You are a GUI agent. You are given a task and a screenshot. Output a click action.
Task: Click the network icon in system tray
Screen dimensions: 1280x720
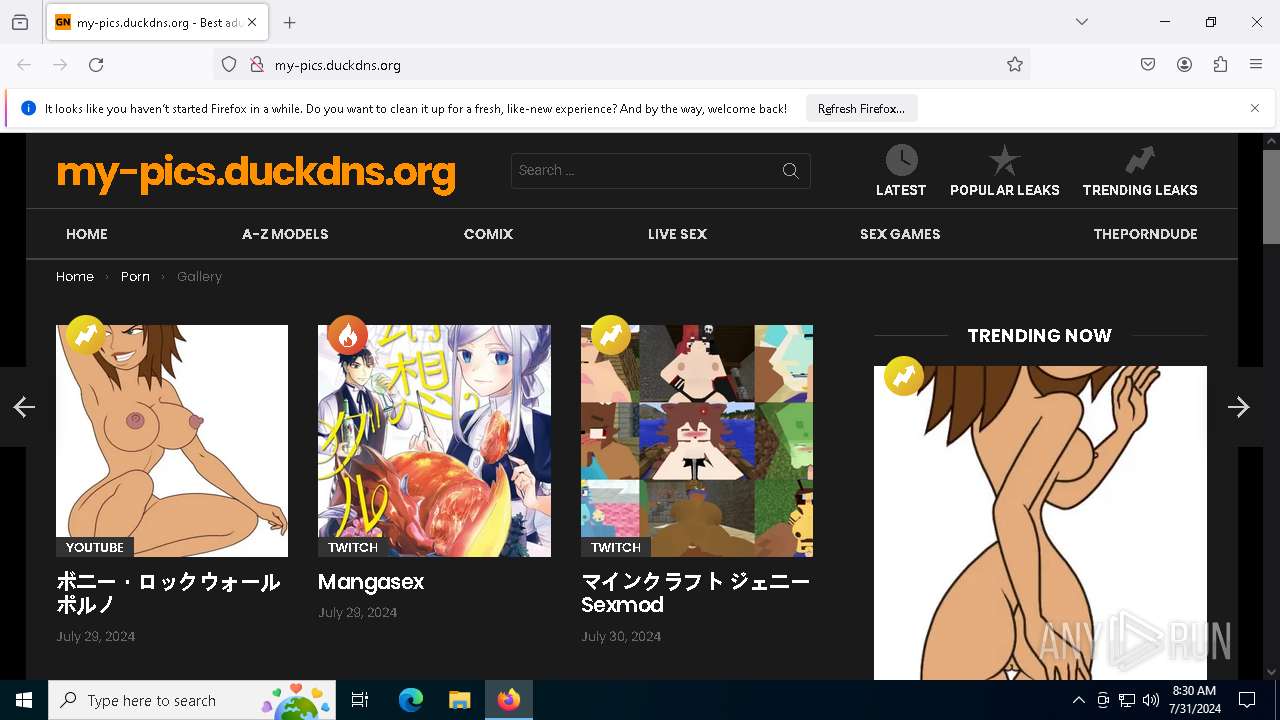pyautogui.click(x=1127, y=701)
